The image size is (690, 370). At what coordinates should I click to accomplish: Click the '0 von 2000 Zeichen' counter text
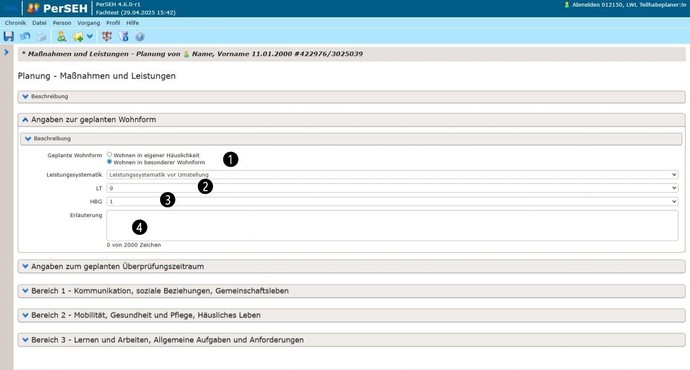point(134,245)
